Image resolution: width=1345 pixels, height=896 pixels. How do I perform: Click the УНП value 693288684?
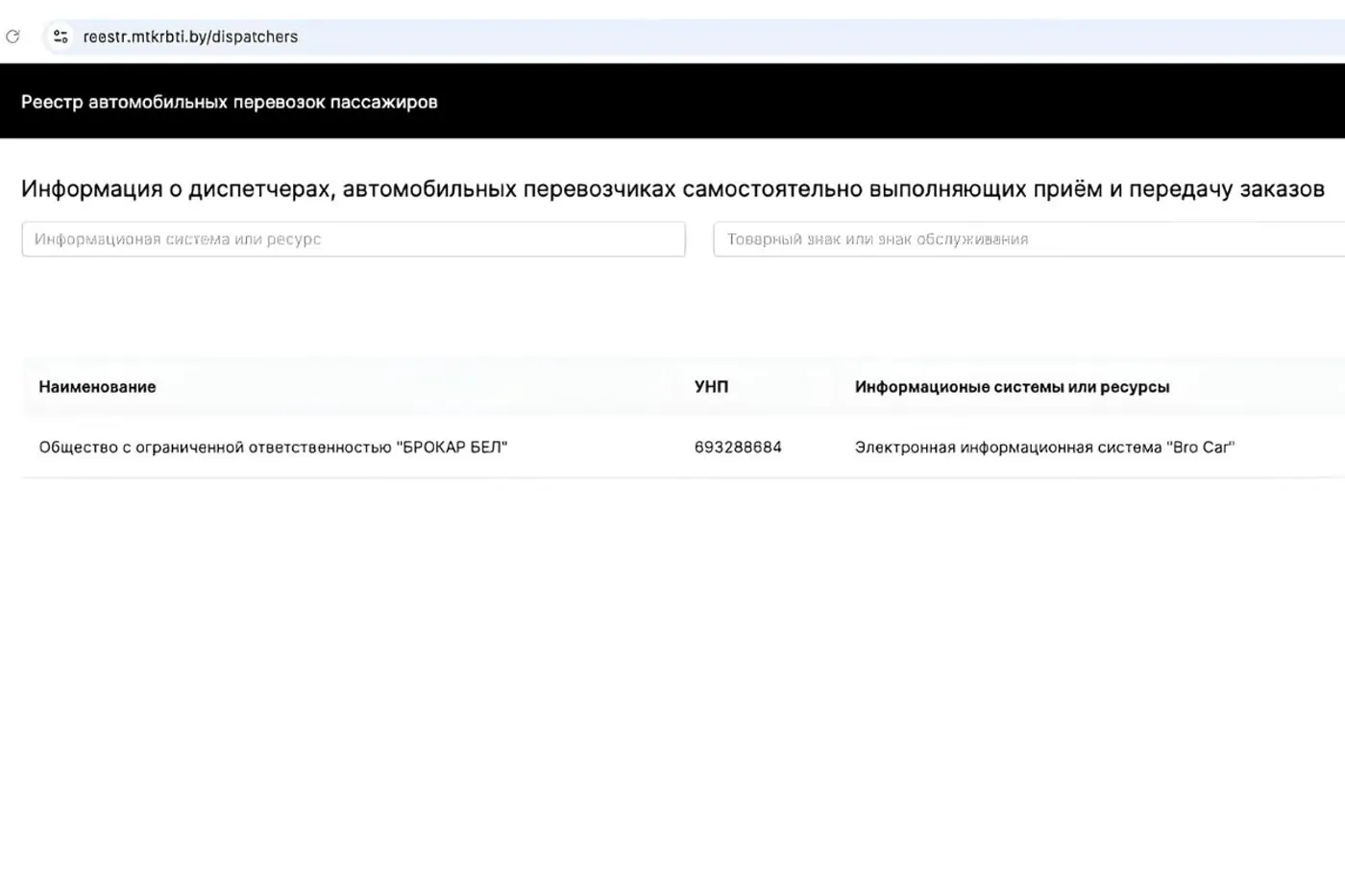coord(738,447)
